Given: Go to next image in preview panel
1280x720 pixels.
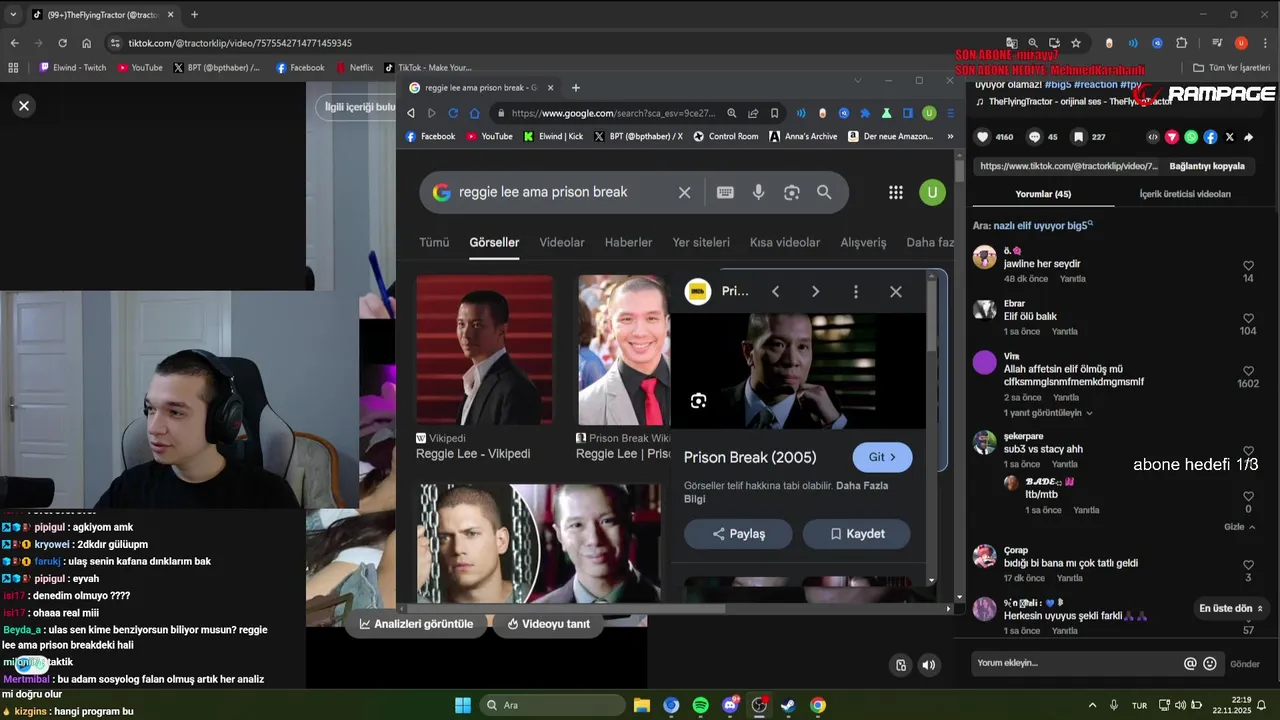Looking at the screenshot, I should [x=815, y=291].
